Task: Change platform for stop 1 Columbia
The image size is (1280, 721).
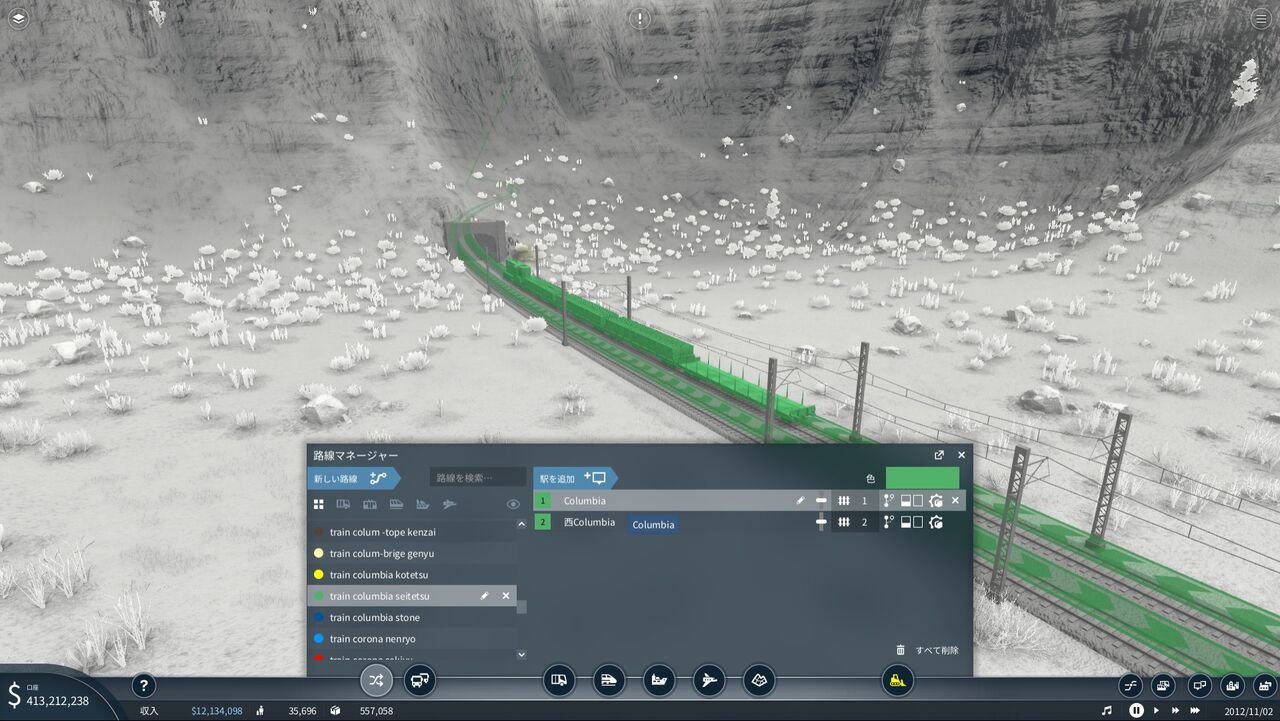Action: point(855,500)
